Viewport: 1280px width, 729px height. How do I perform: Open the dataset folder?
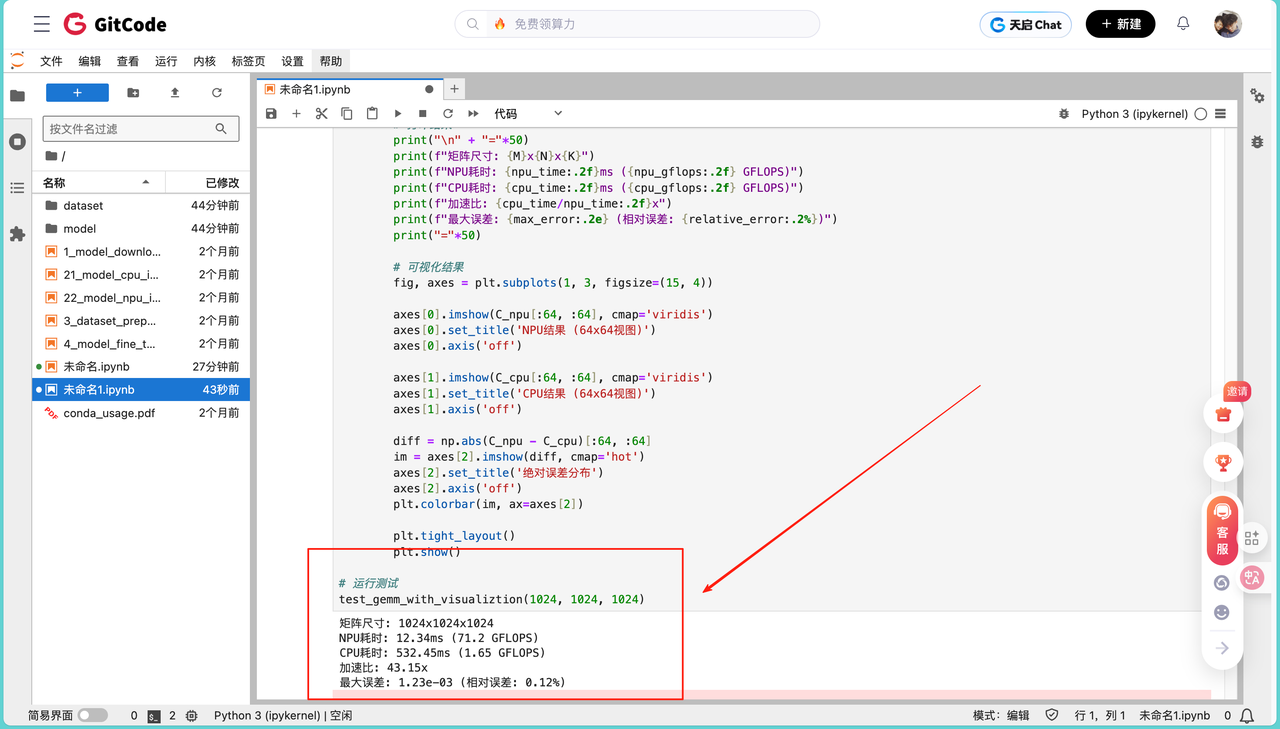(141, 206)
